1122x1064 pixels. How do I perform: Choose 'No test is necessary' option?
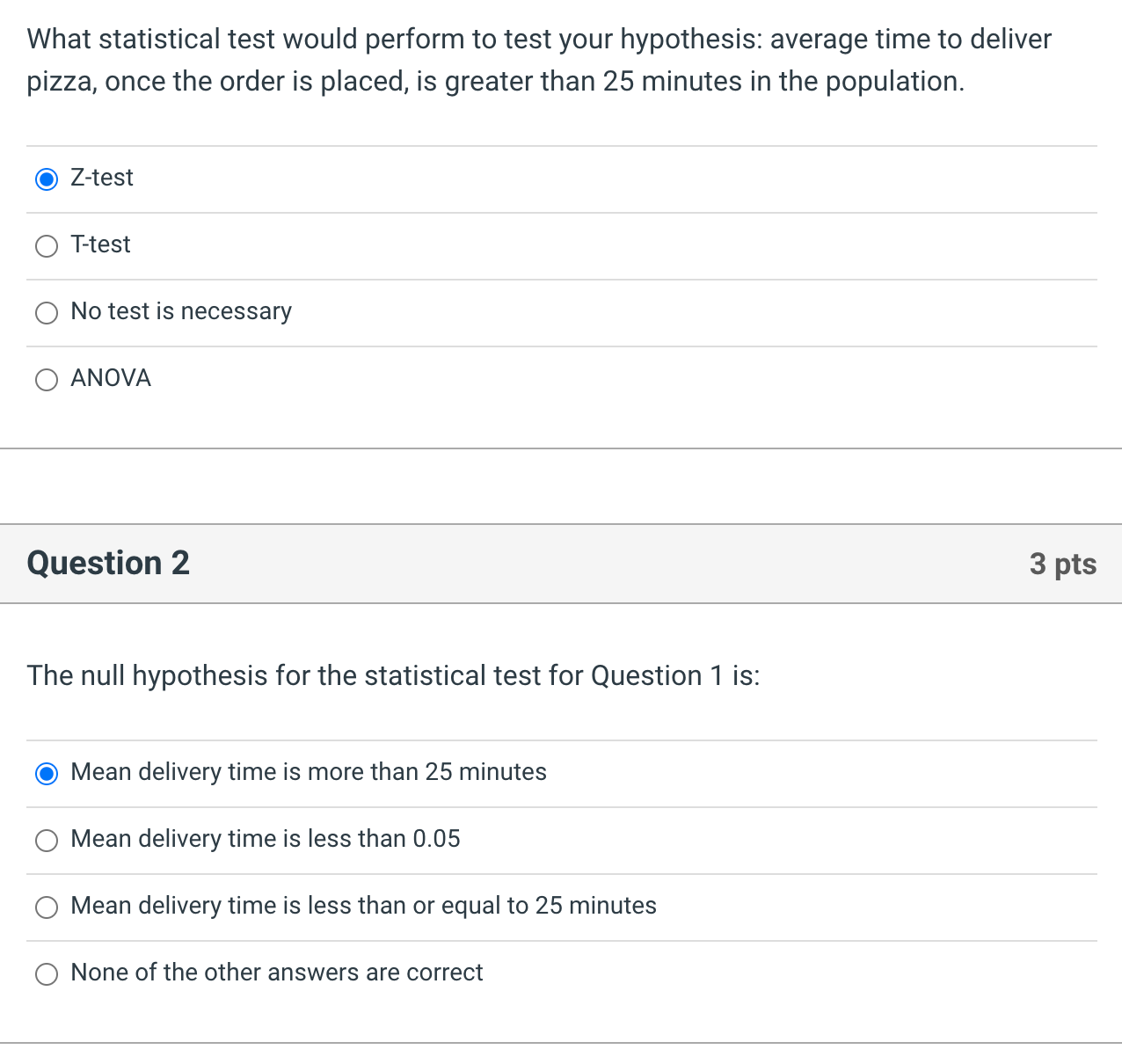click(46, 313)
